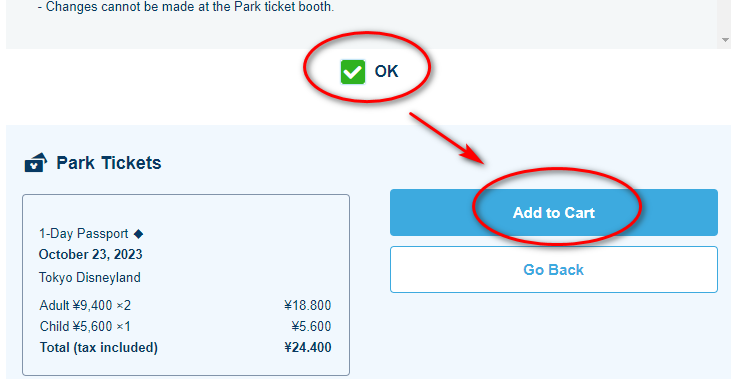731x379 pixels.
Task: Click the ¥18.800 adult subtotal
Action: tap(308, 305)
